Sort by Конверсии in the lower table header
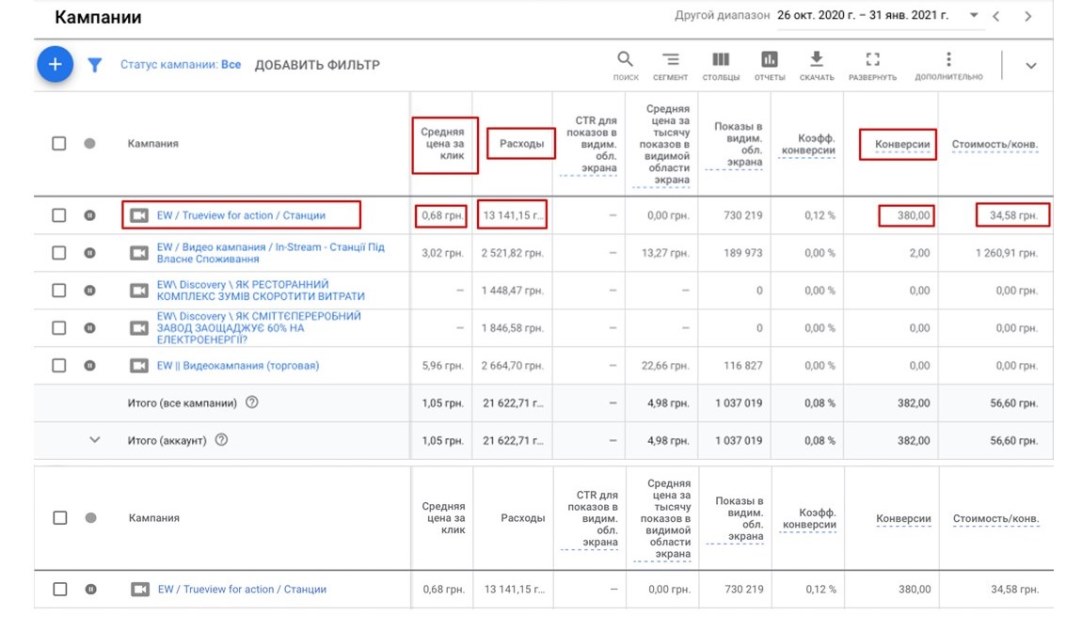This screenshot has height=631, width=1082. coord(903,518)
